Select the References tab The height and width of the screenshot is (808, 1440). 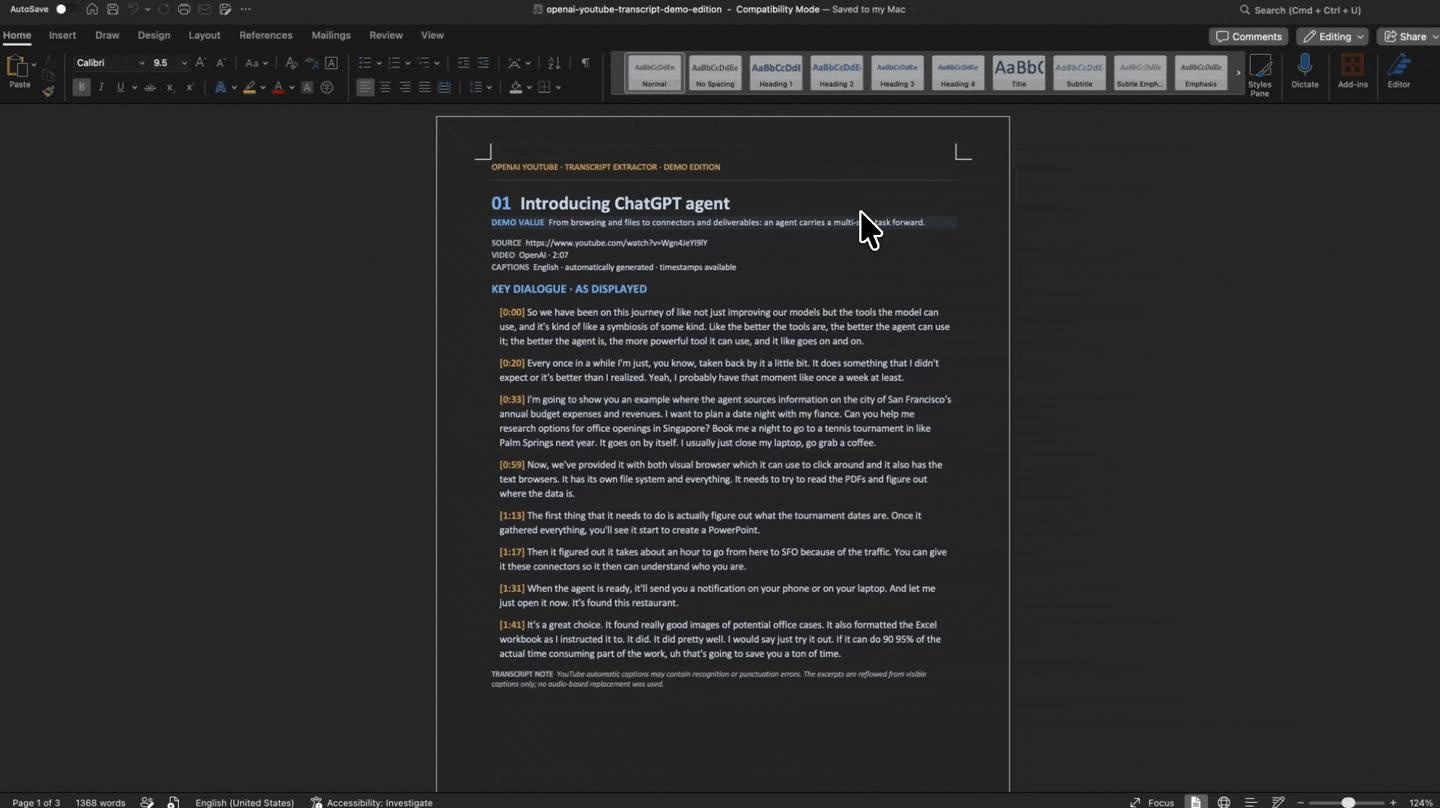(x=266, y=35)
